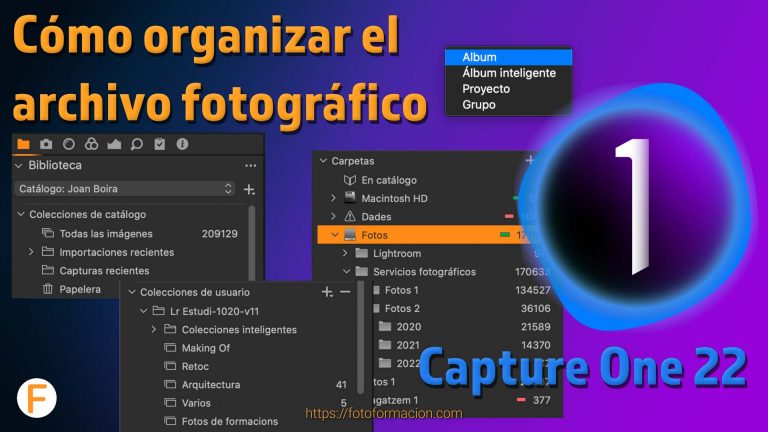Screen dimensions: 768x432
Task: Collapse the Fotos volume
Action: pos(335,235)
